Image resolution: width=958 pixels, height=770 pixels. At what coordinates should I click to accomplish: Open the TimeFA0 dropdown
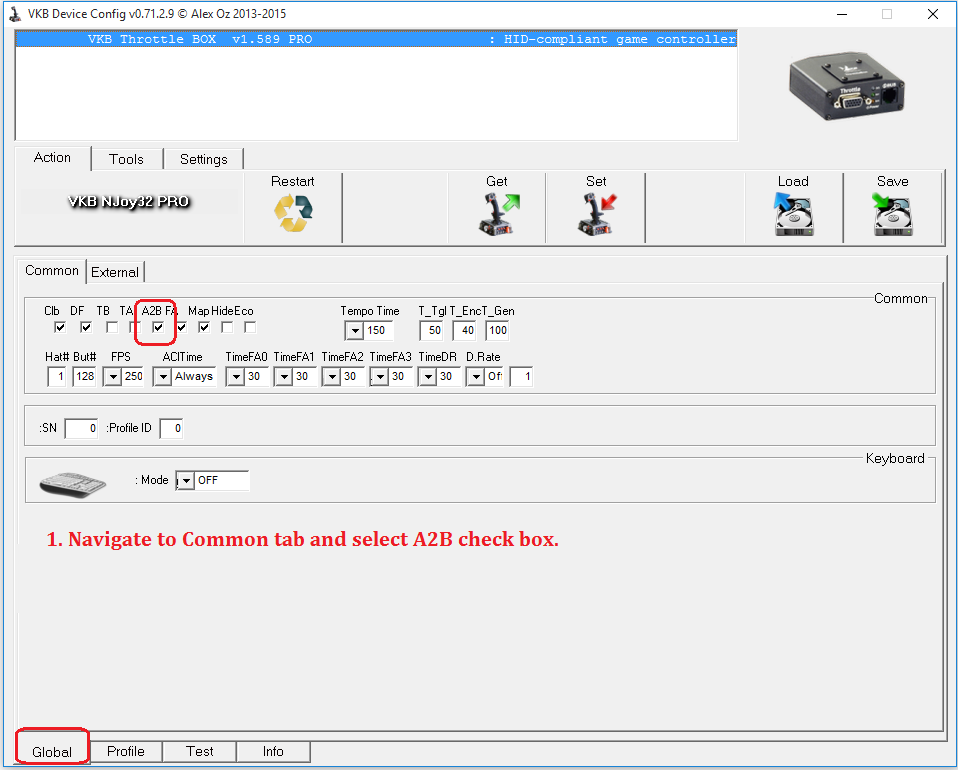(x=236, y=376)
